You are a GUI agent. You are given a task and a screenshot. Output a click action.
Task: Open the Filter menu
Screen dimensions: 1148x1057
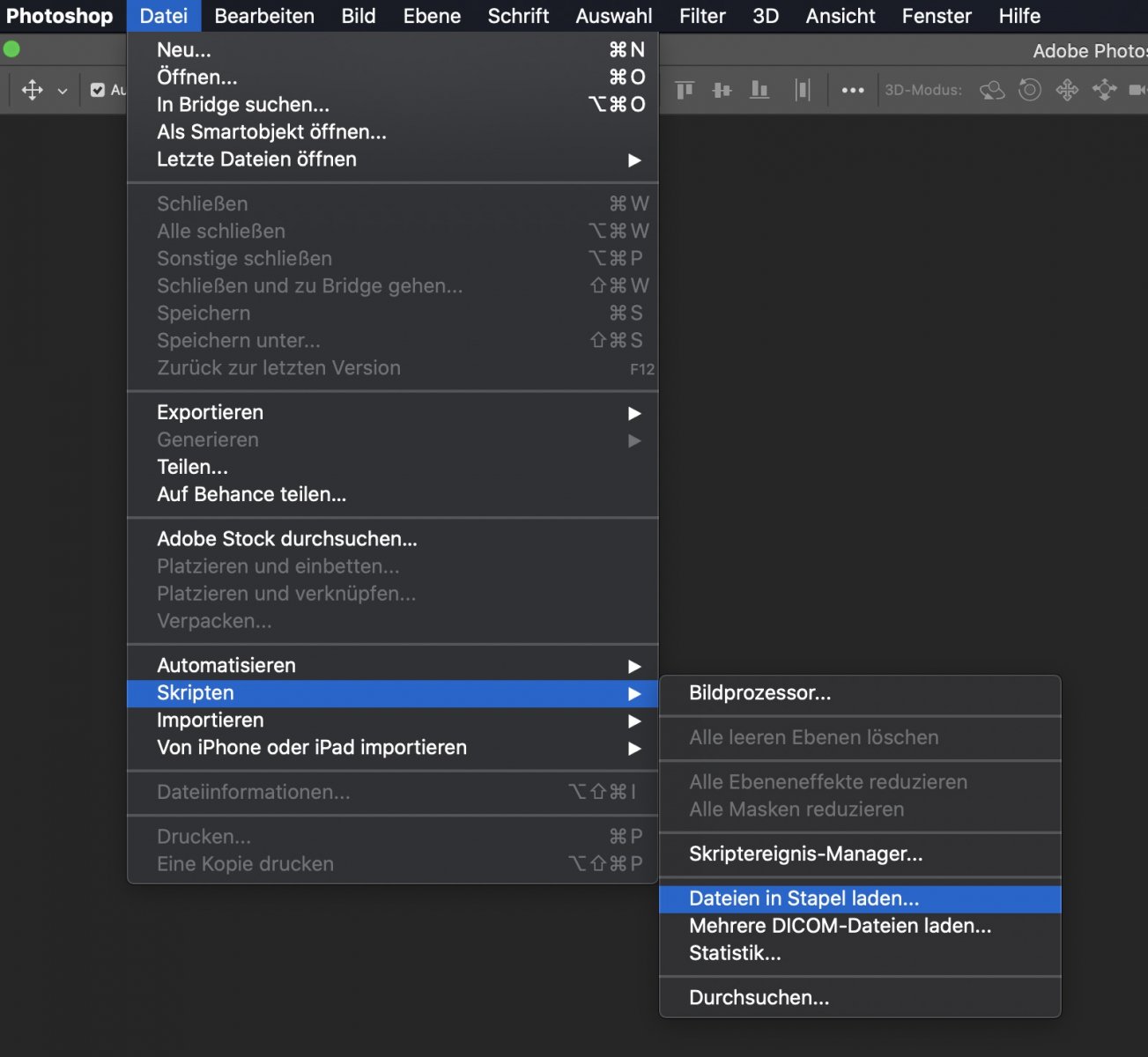click(702, 16)
